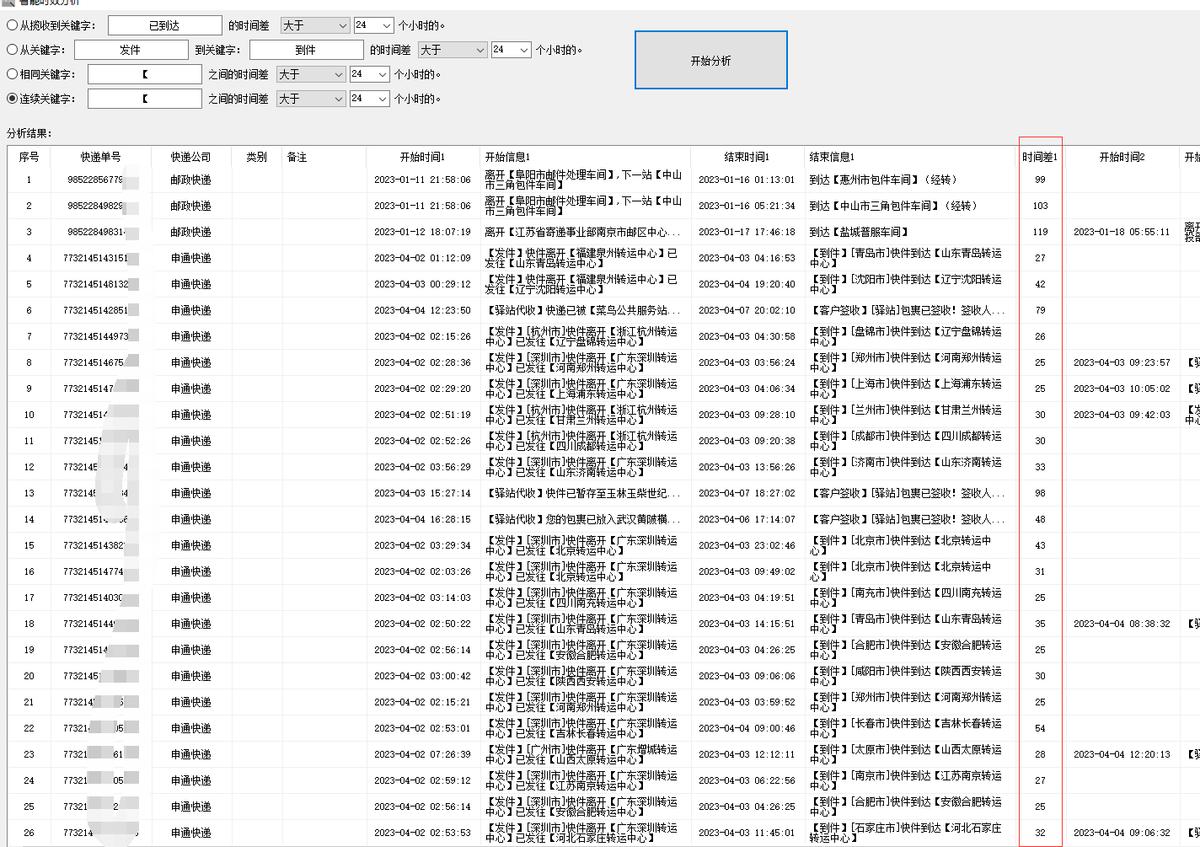The width and height of the screenshot is (1200, 847).
Task: Select start time 2023-04-02 01:12:09 cell
Action: pyautogui.click(x=422, y=258)
